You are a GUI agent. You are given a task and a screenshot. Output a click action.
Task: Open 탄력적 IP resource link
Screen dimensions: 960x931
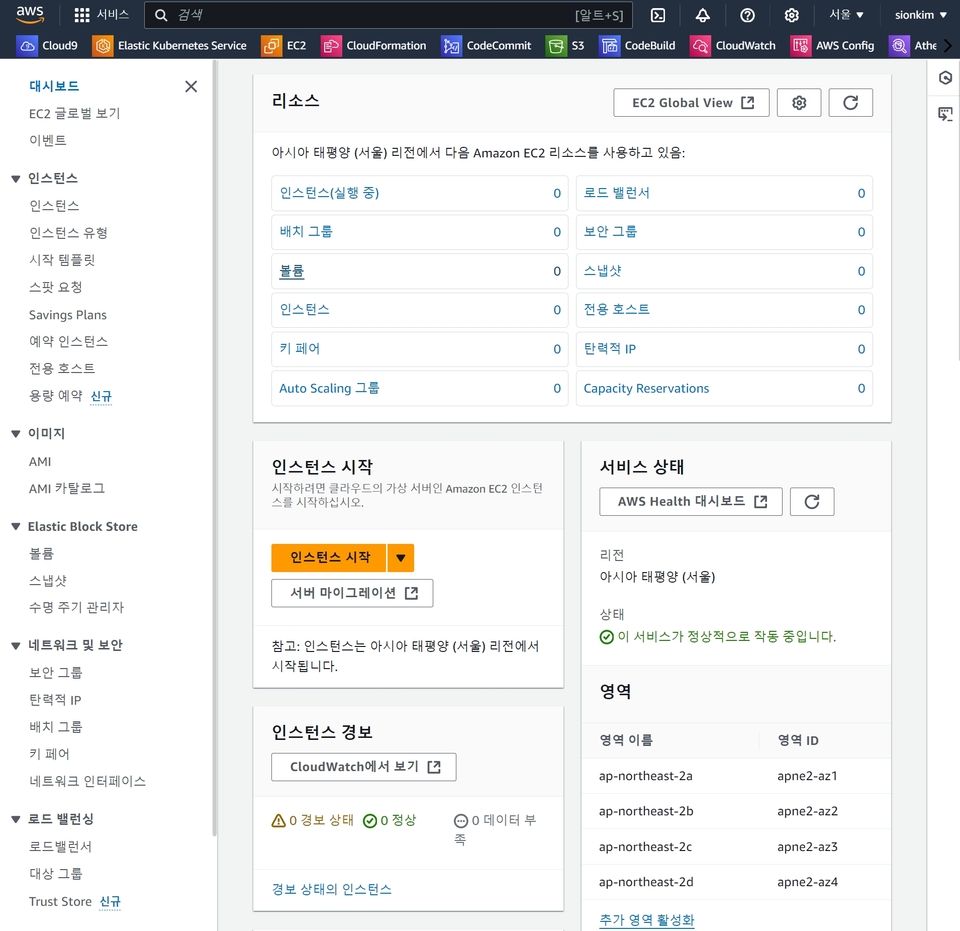609,349
